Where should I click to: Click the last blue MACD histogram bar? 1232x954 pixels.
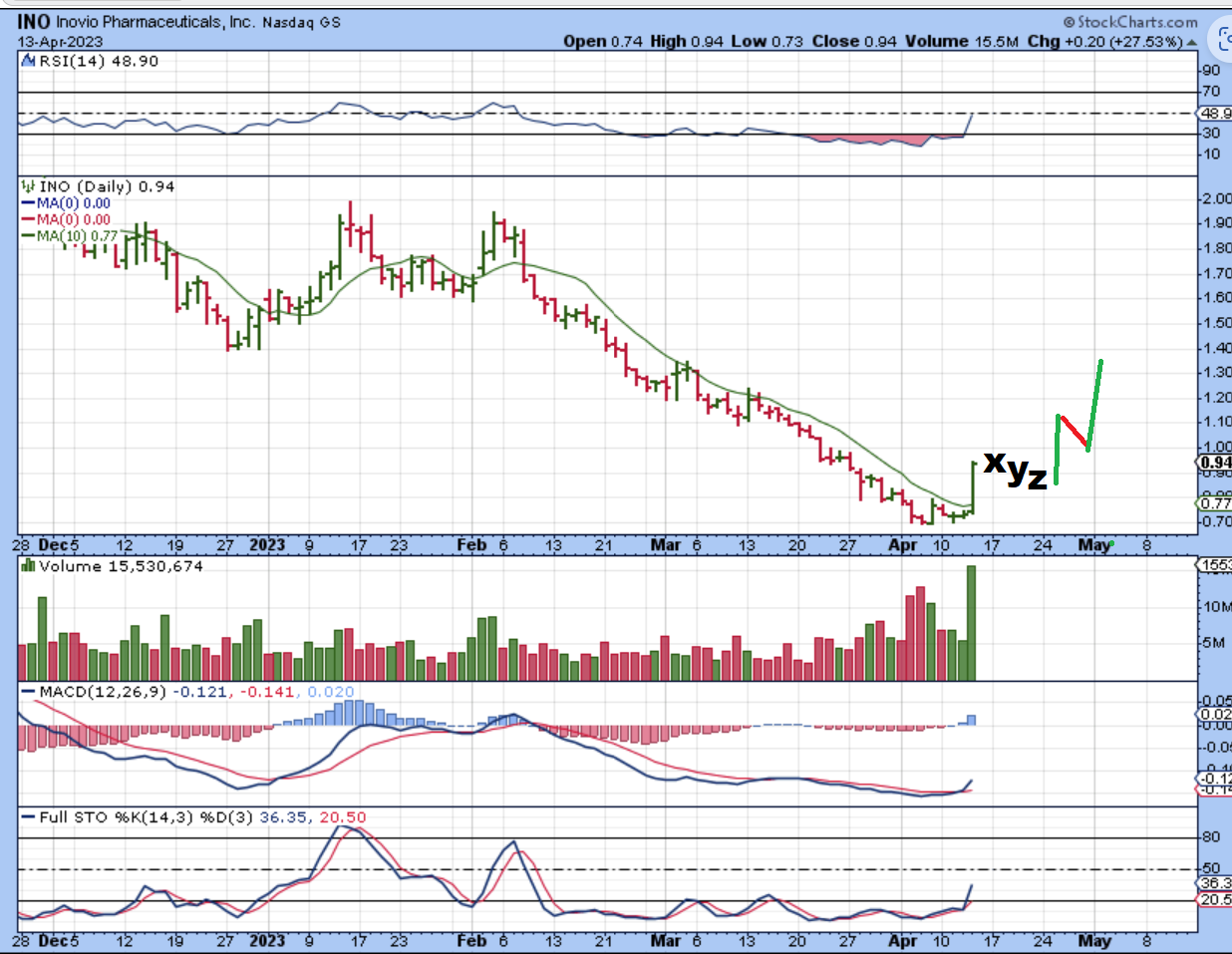coord(971,720)
